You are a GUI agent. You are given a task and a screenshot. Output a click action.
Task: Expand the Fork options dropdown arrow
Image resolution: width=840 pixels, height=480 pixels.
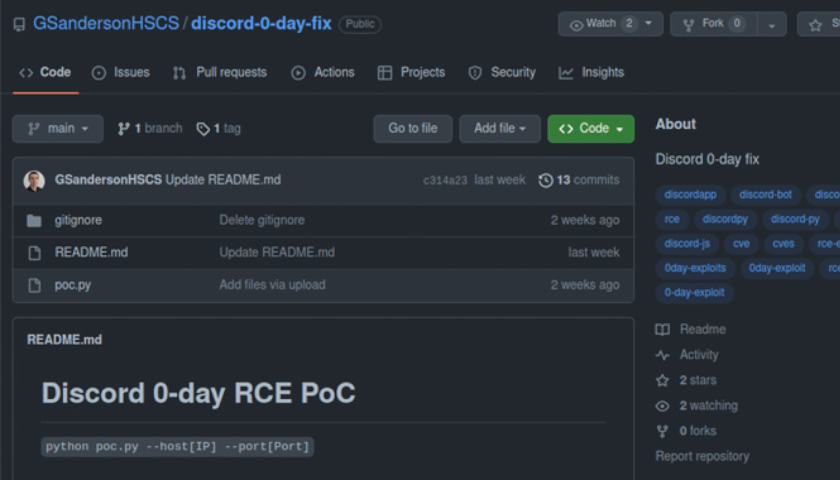771,25
